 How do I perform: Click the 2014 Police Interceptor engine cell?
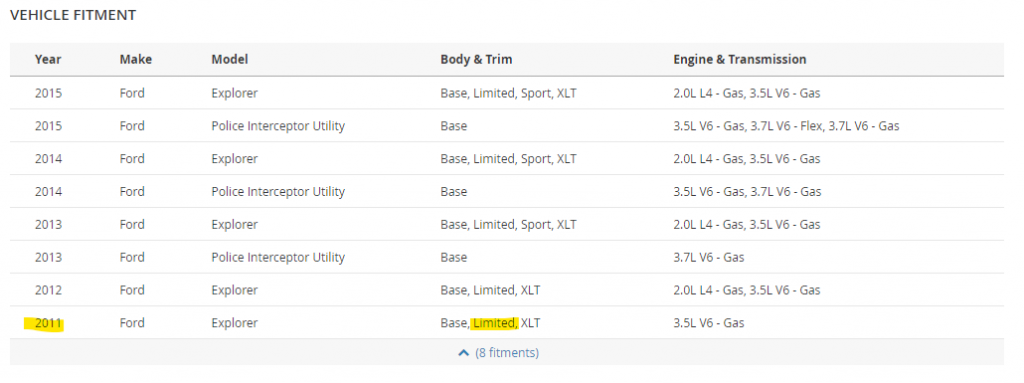[747, 192]
